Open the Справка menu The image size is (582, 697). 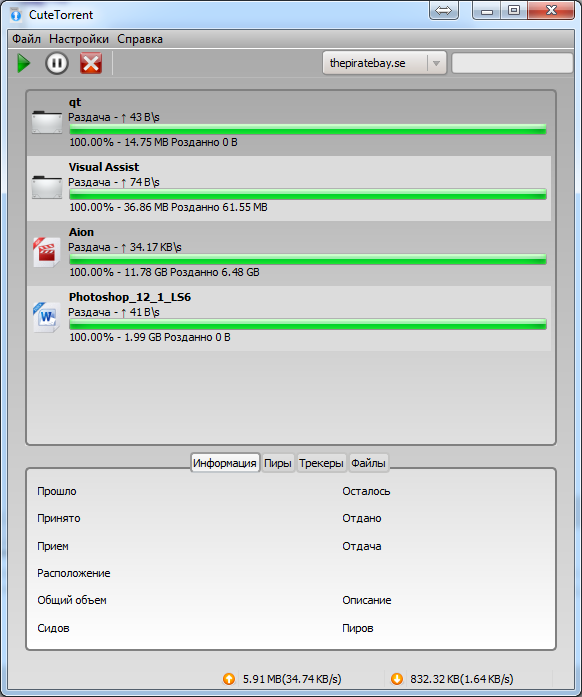[140, 39]
